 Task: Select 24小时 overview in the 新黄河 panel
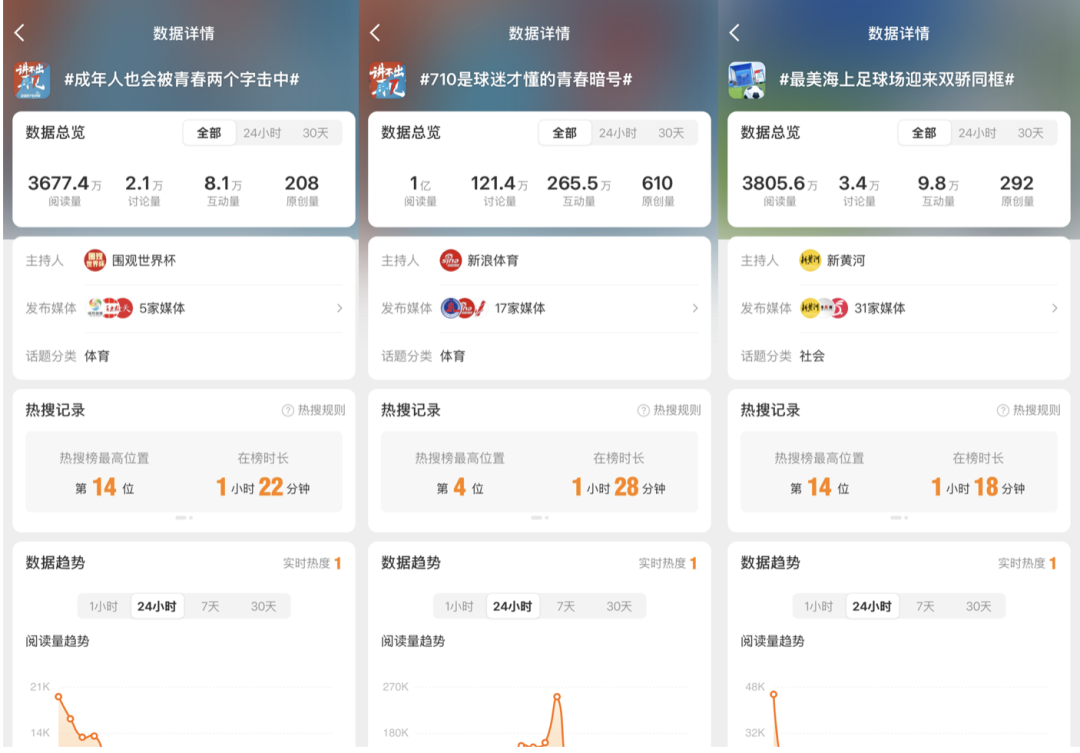pyautogui.click(x=977, y=133)
